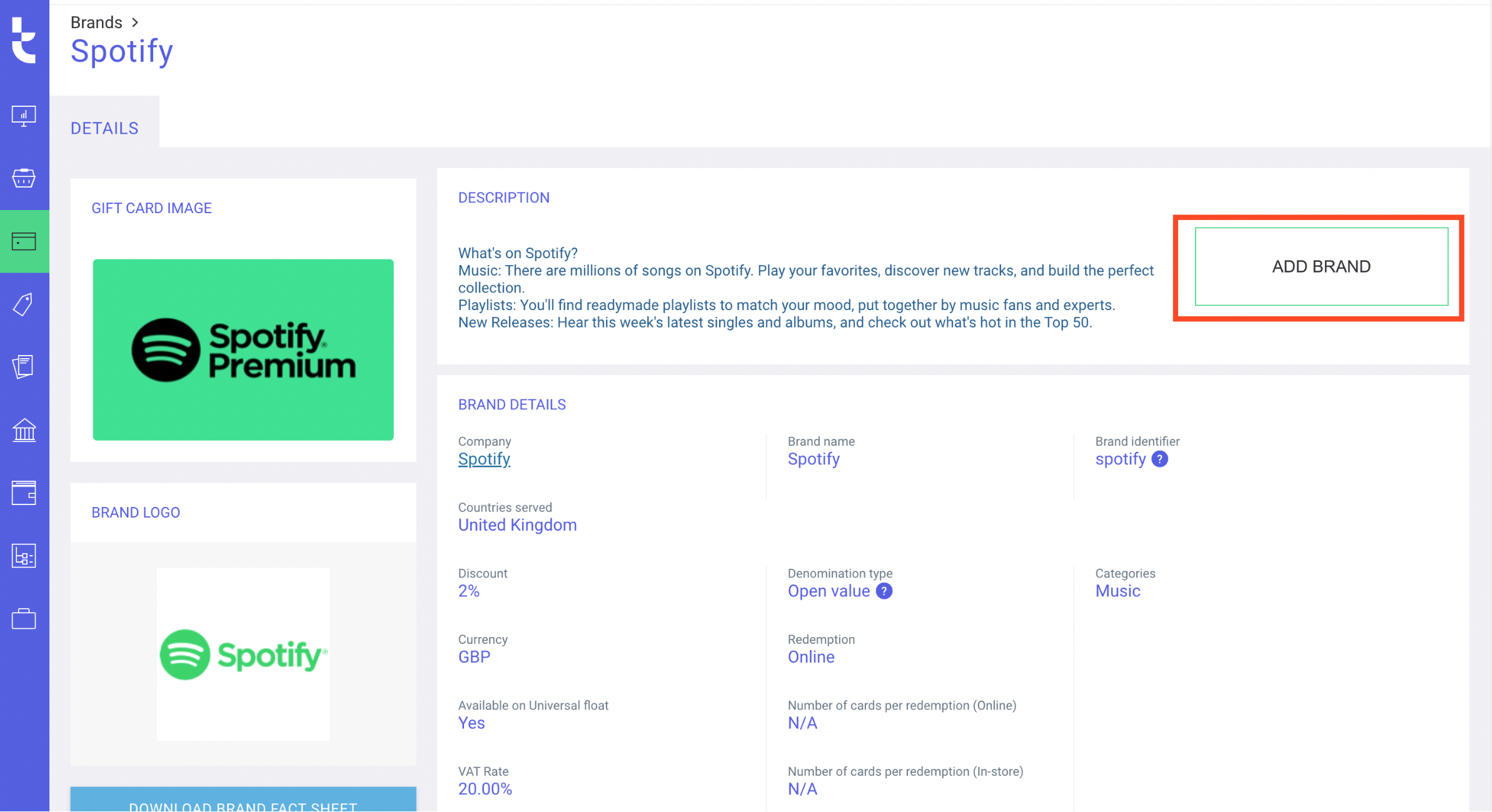The image size is (1492, 812).
Task: Click the GIFT CARD IMAGE heading
Action: (151, 208)
